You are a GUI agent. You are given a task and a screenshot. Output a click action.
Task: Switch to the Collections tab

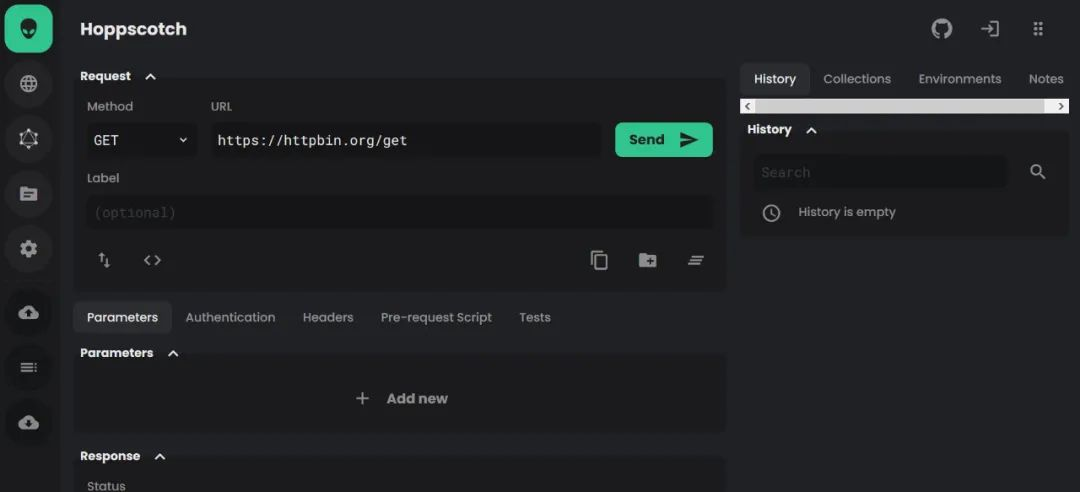pyautogui.click(x=857, y=79)
